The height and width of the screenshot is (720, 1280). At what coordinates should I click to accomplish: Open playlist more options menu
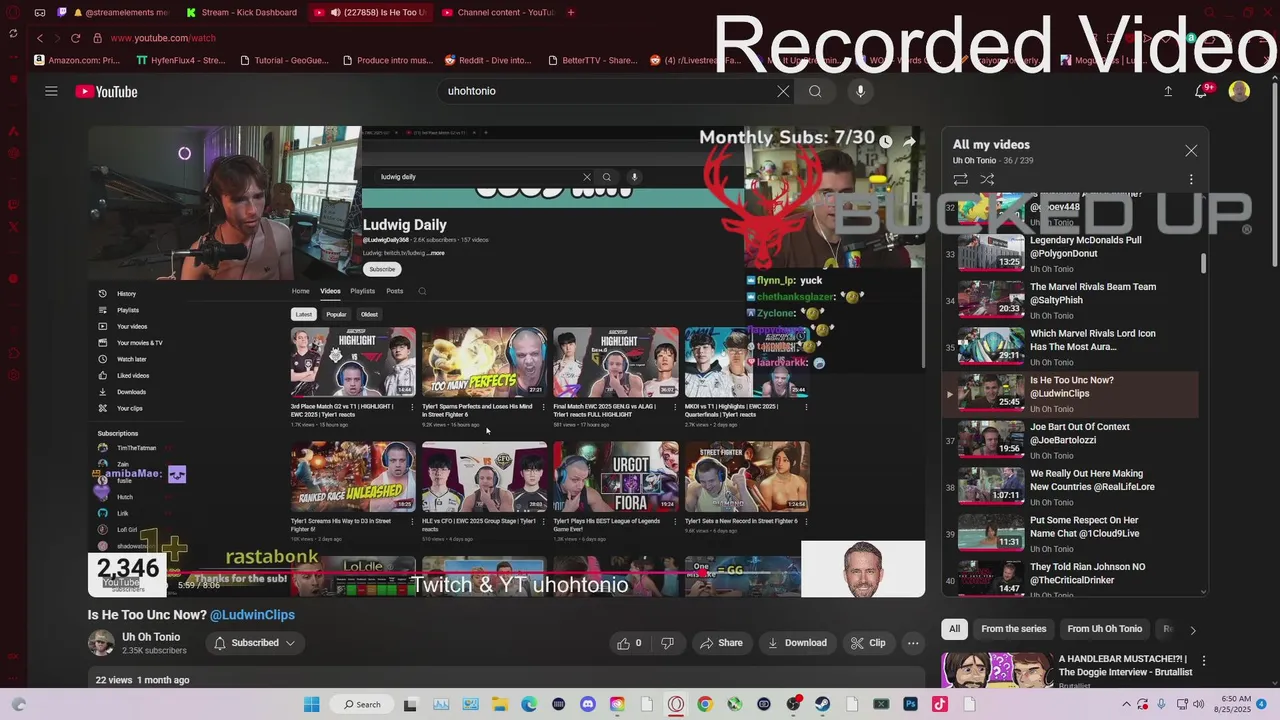(x=1191, y=180)
